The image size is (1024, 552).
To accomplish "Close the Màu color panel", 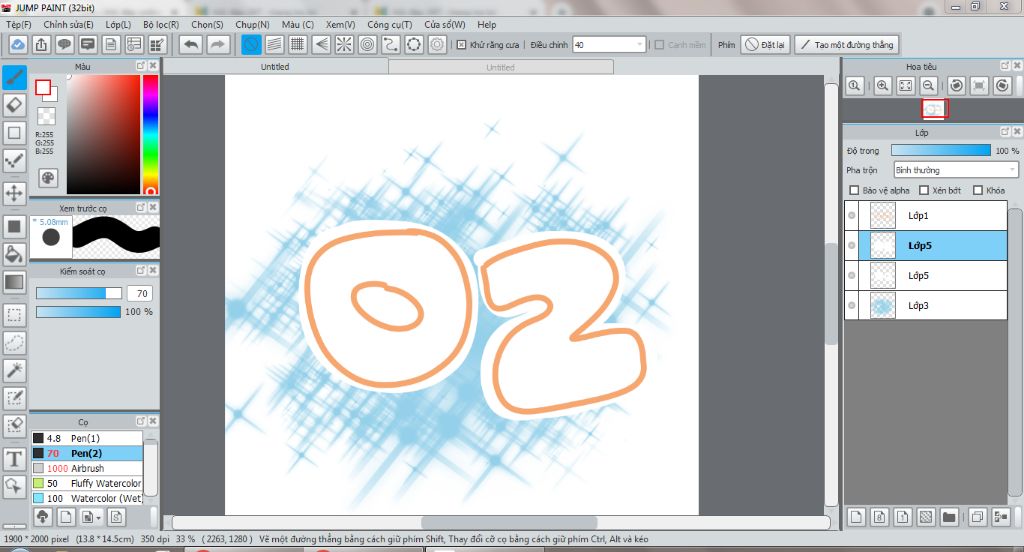I will tap(153, 66).
